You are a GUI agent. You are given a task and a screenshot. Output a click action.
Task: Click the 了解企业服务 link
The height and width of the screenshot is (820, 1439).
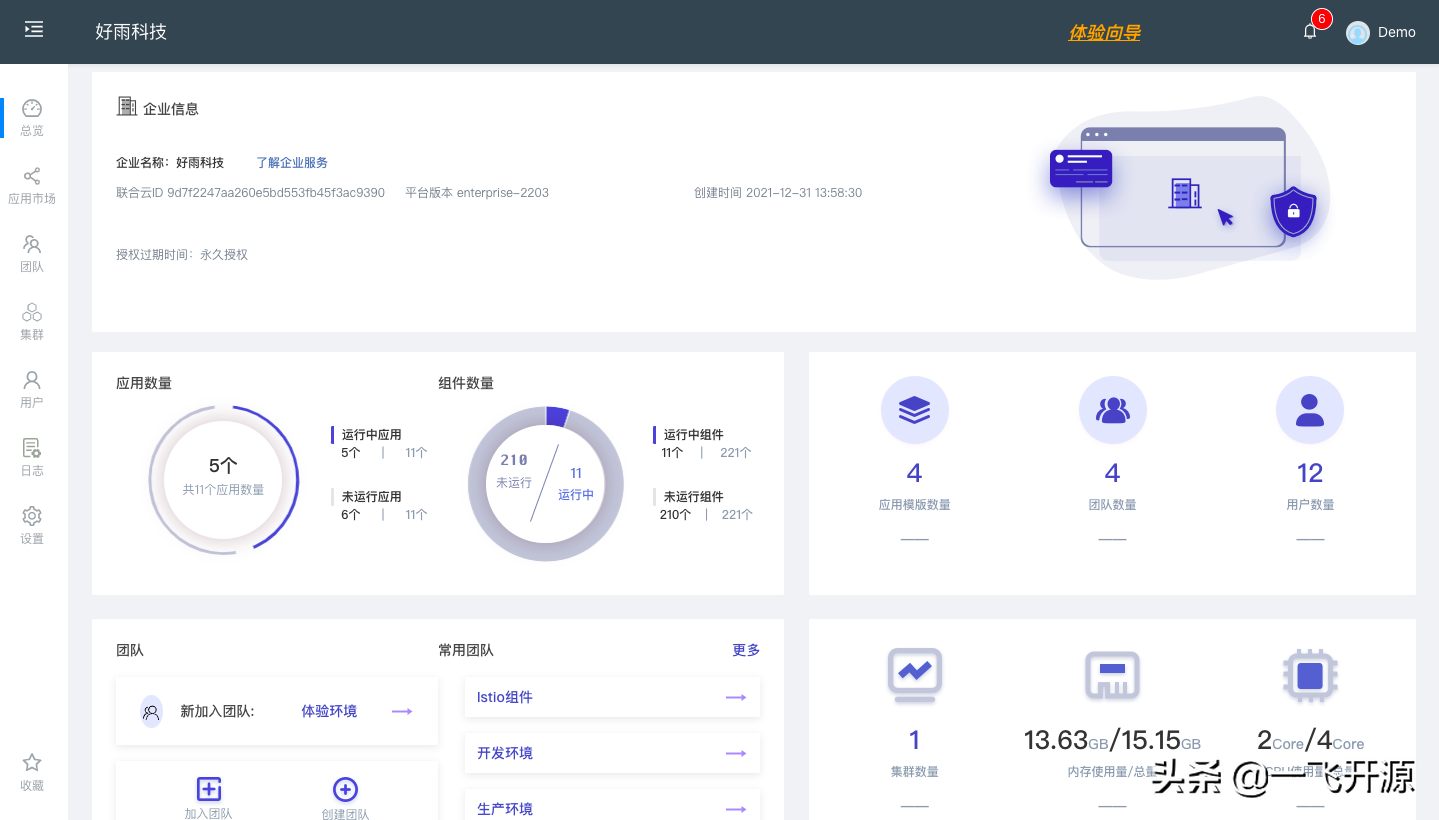pyautogui.click(x=291, y=162)
